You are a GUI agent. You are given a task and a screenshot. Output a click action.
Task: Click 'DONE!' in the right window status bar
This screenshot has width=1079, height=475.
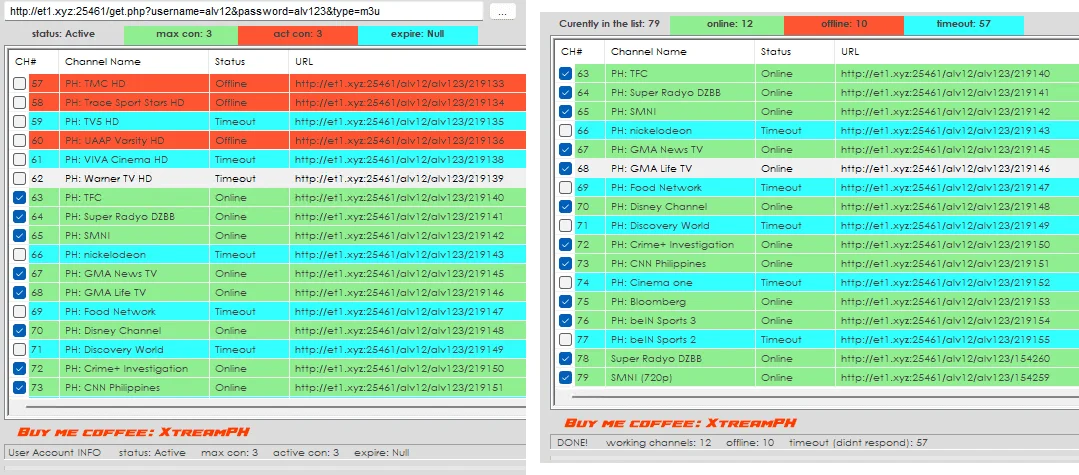click(x=573, y=443)
